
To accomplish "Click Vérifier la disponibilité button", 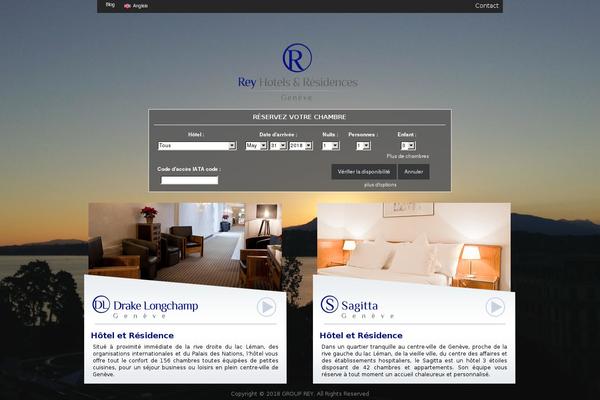I will [x=364, y=172].
